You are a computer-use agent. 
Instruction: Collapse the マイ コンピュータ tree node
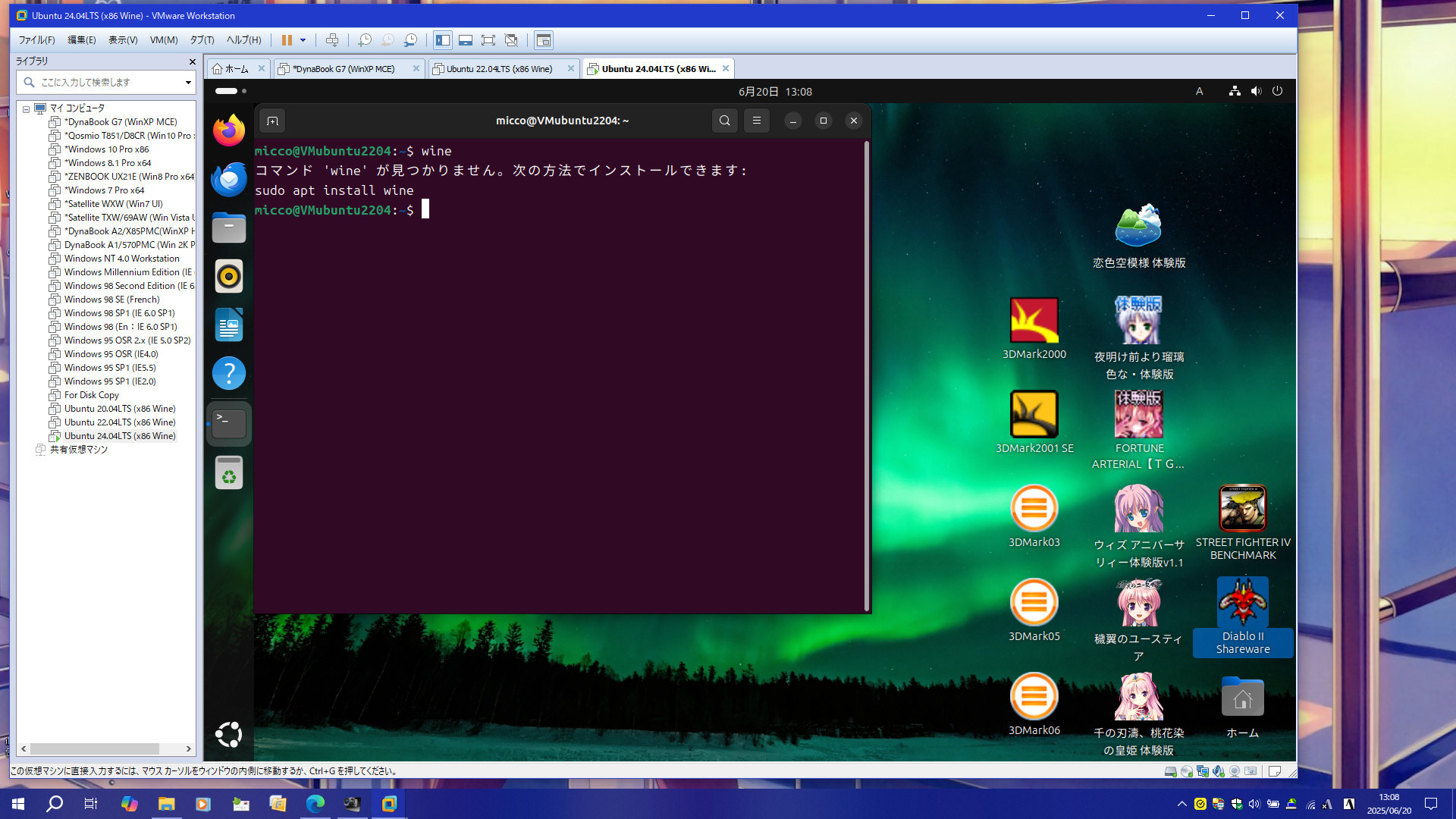tap(26, 108)
